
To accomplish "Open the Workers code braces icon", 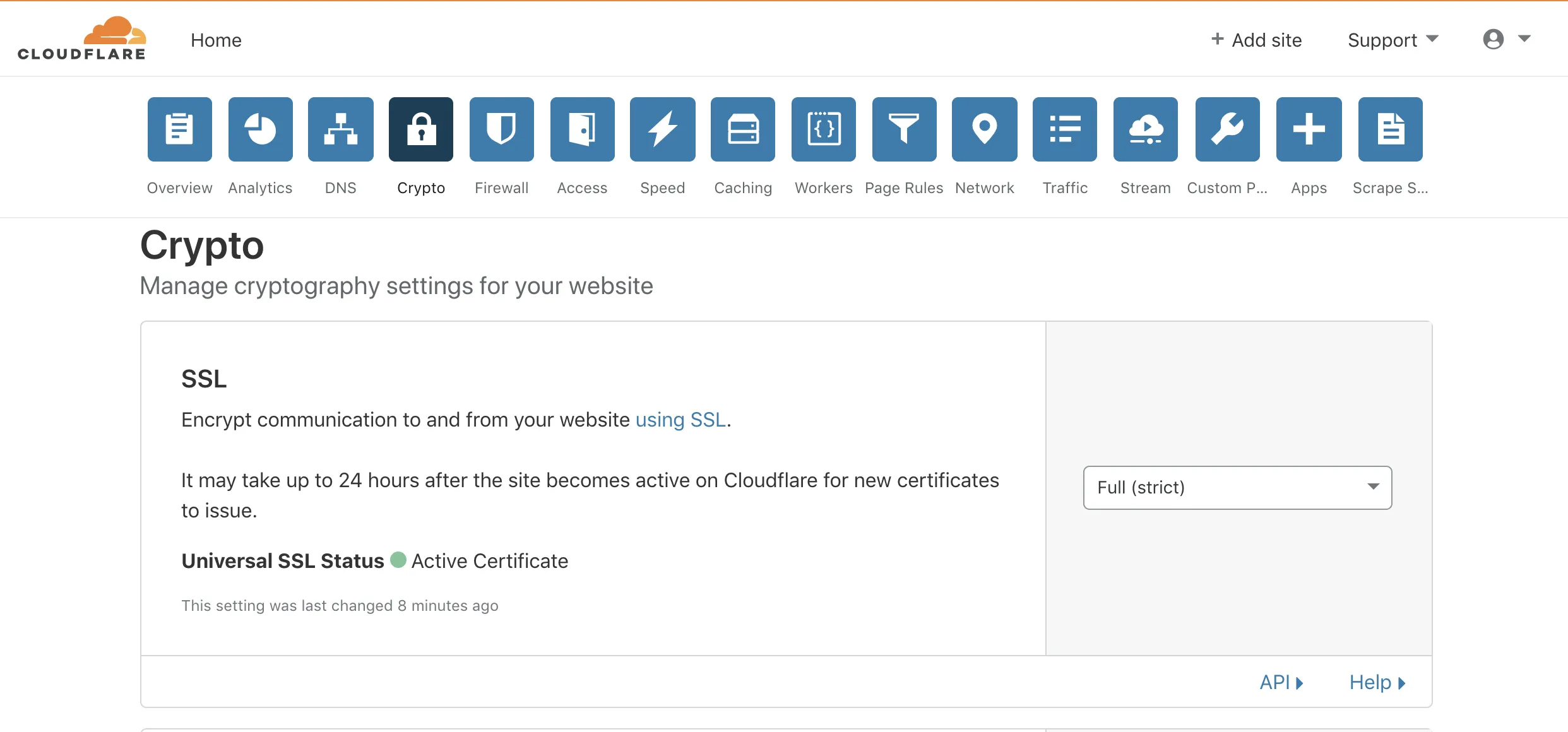I will [x=823, y=129].
